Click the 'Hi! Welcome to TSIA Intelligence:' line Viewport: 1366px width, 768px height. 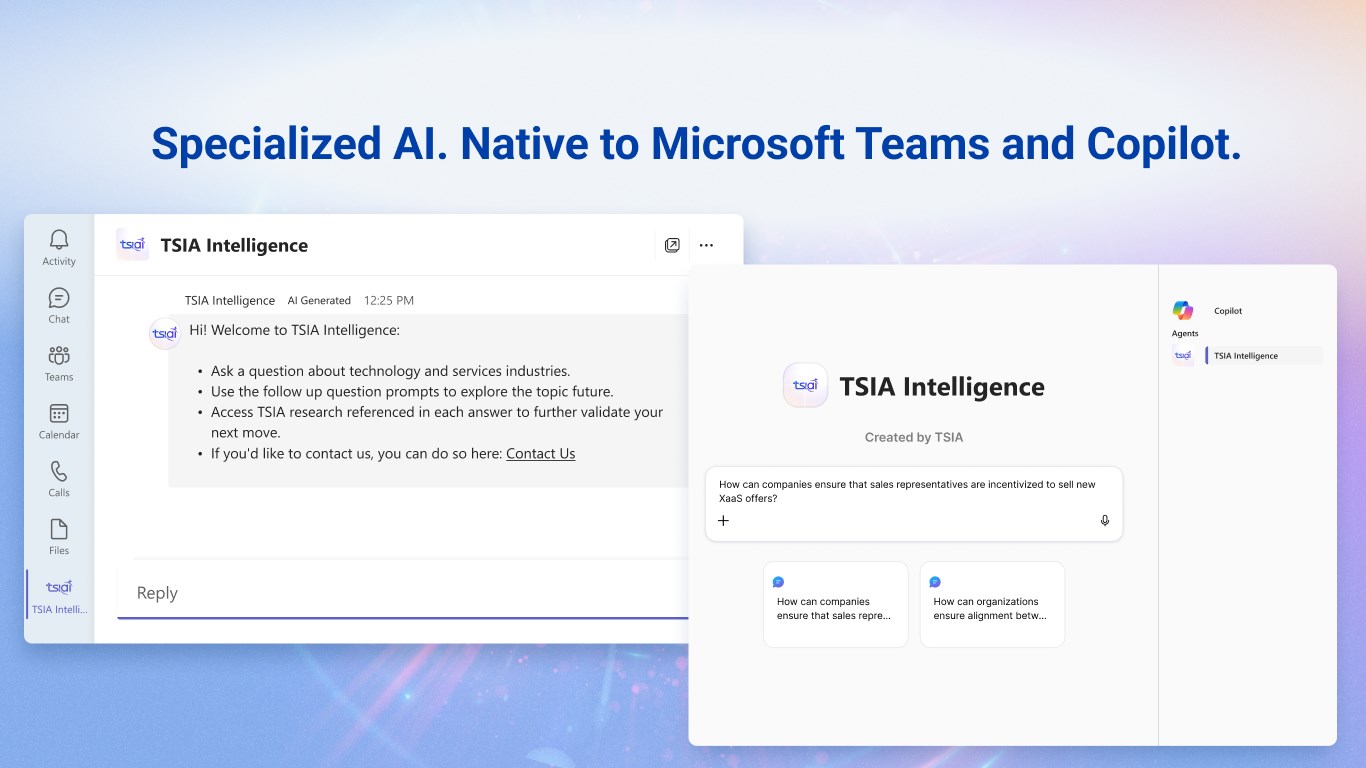click(x=294, y=330)
